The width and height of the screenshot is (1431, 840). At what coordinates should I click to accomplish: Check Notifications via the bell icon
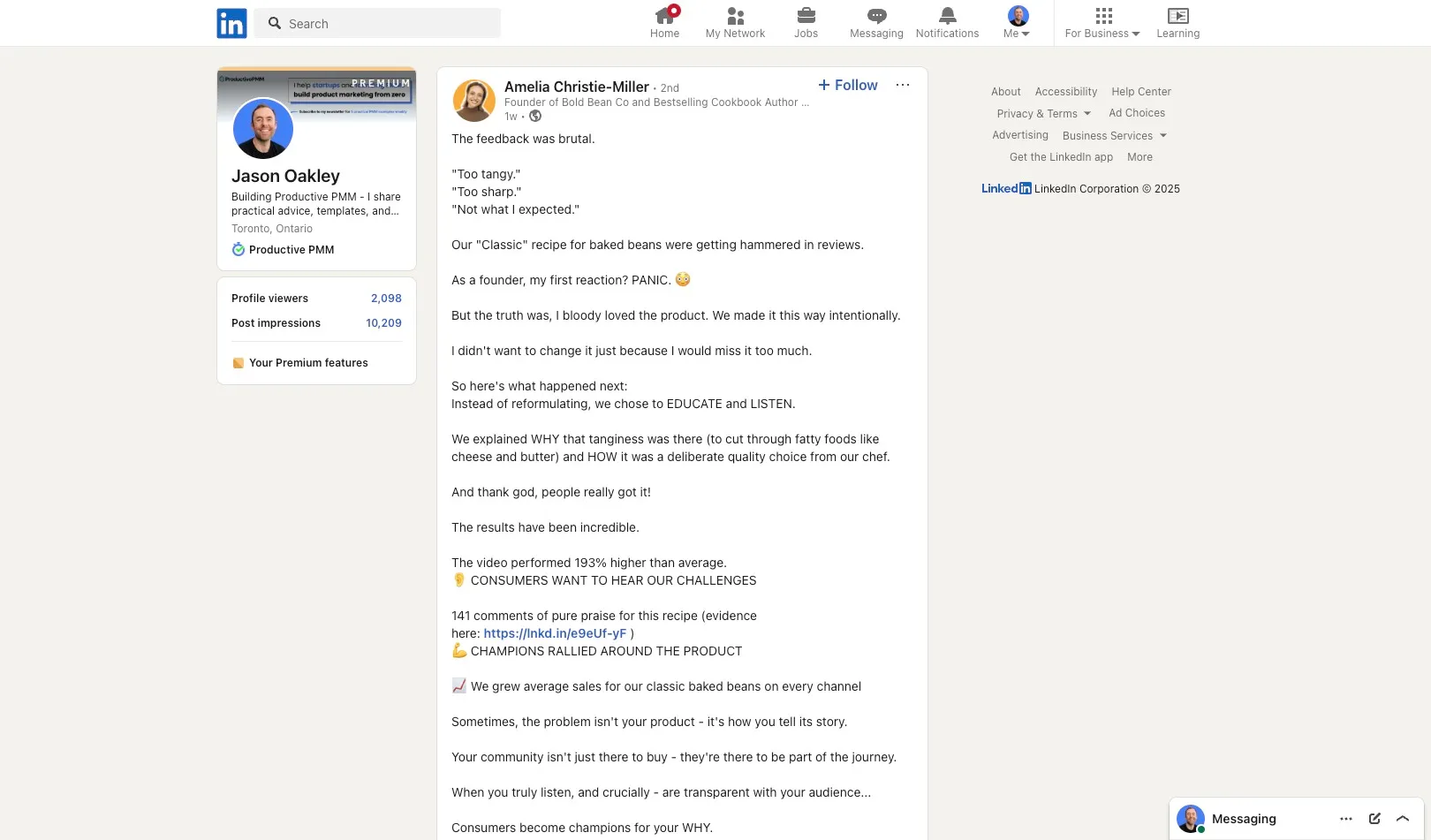pyautogui.click(x=947, y=16)
